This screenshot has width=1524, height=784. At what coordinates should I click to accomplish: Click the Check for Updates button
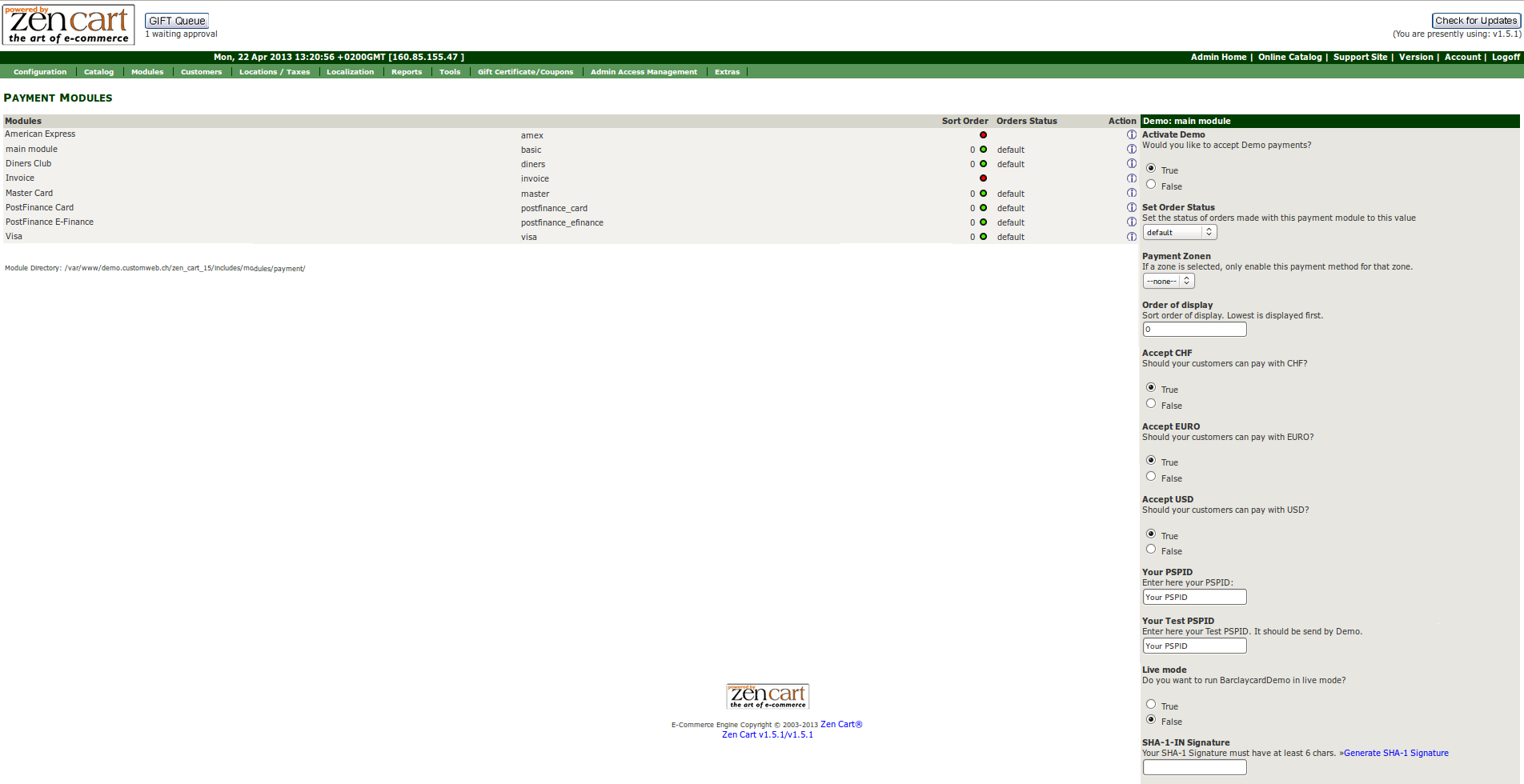pyautogui.click(x=1475, y=21)
